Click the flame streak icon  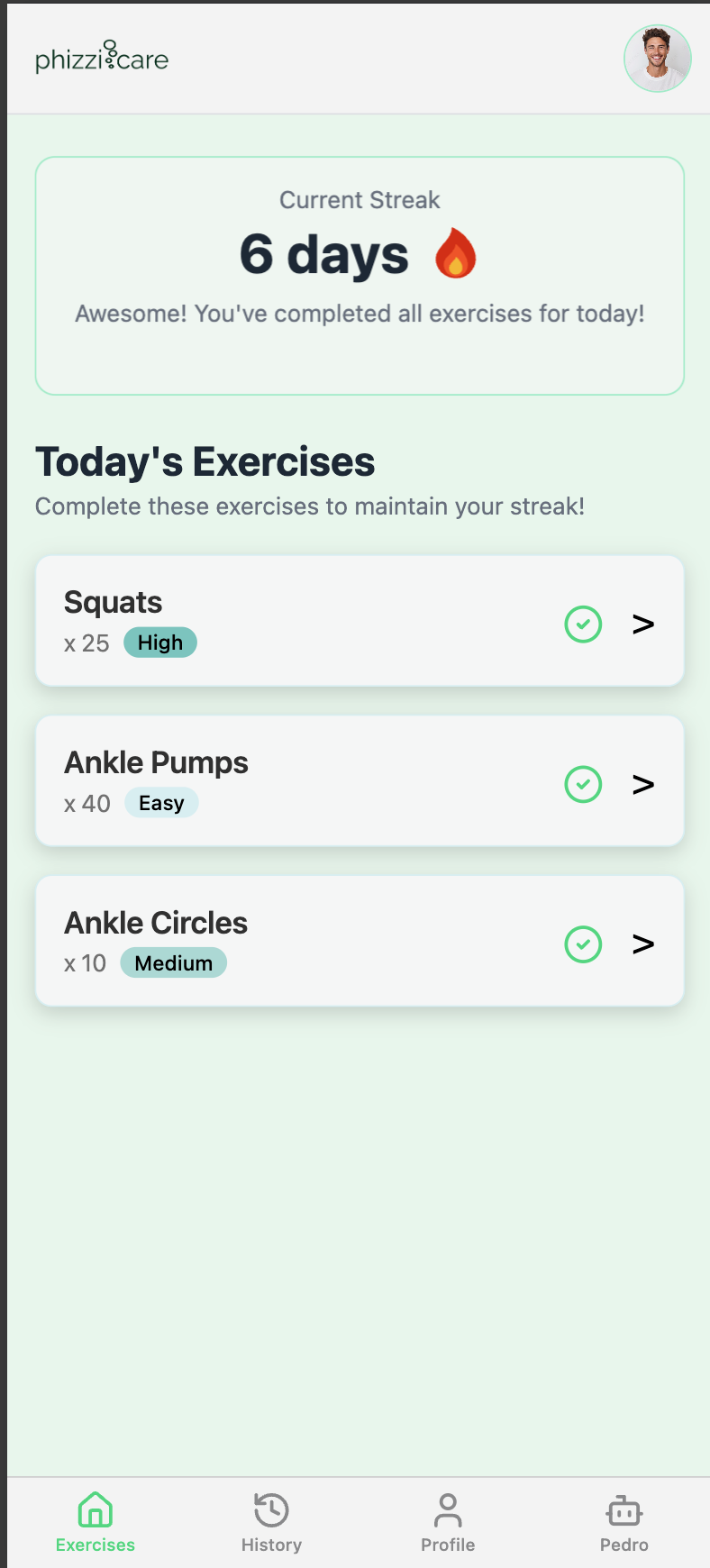[456, 253]
